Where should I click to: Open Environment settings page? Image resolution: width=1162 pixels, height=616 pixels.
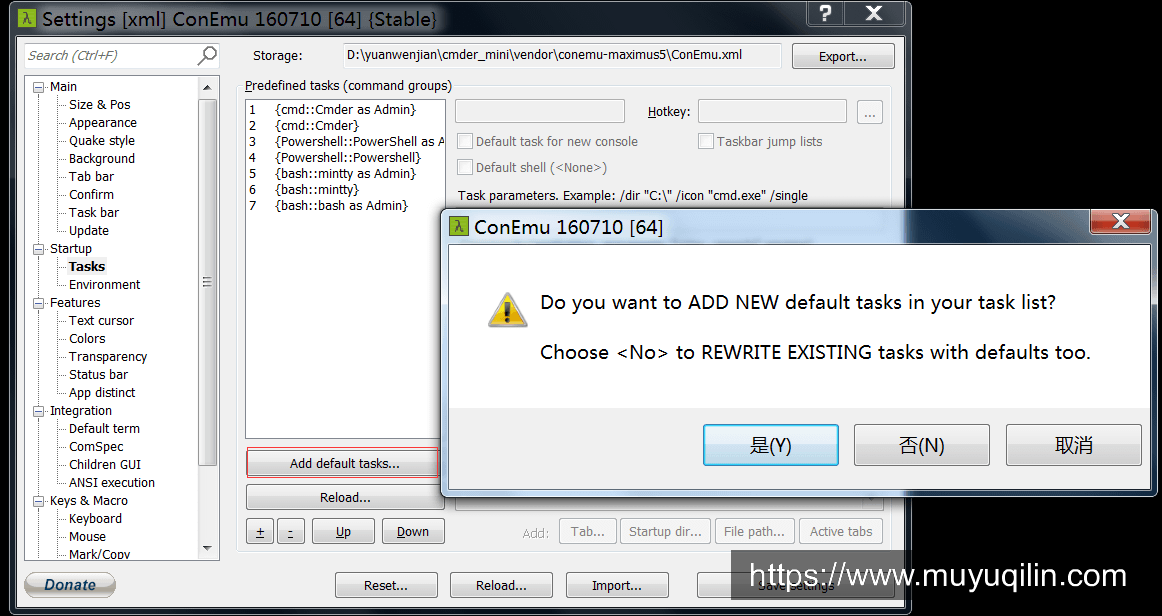[104, 285]
